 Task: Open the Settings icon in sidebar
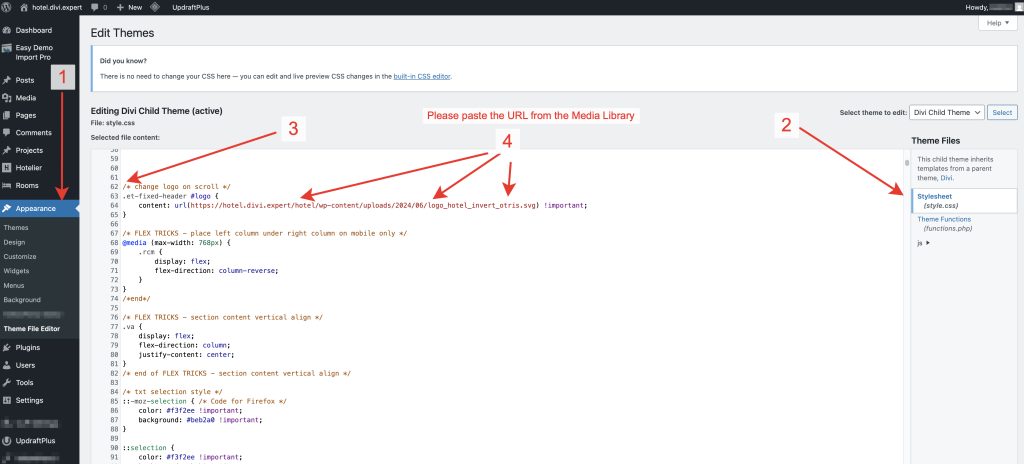click(x=7, y=400)
